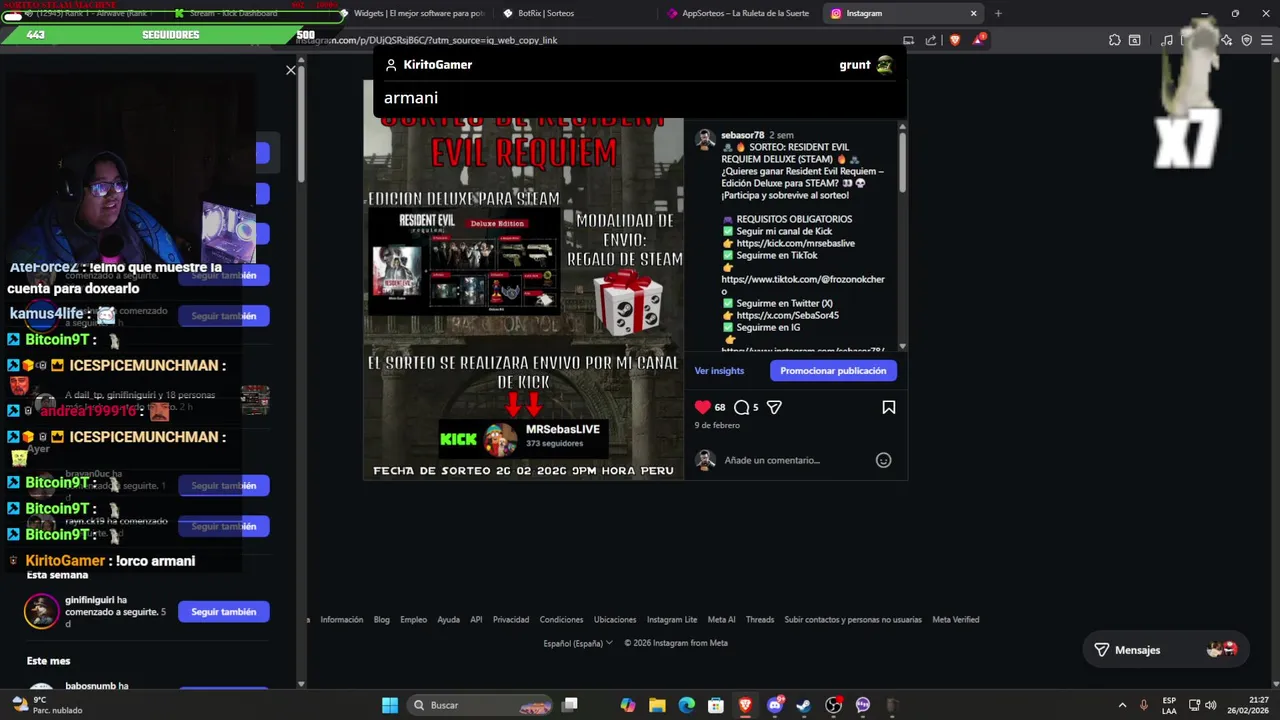Viewport: 1280px width, 720px height.
Task: Click the volume speaker tray icon
Action: coord(1209,705)
